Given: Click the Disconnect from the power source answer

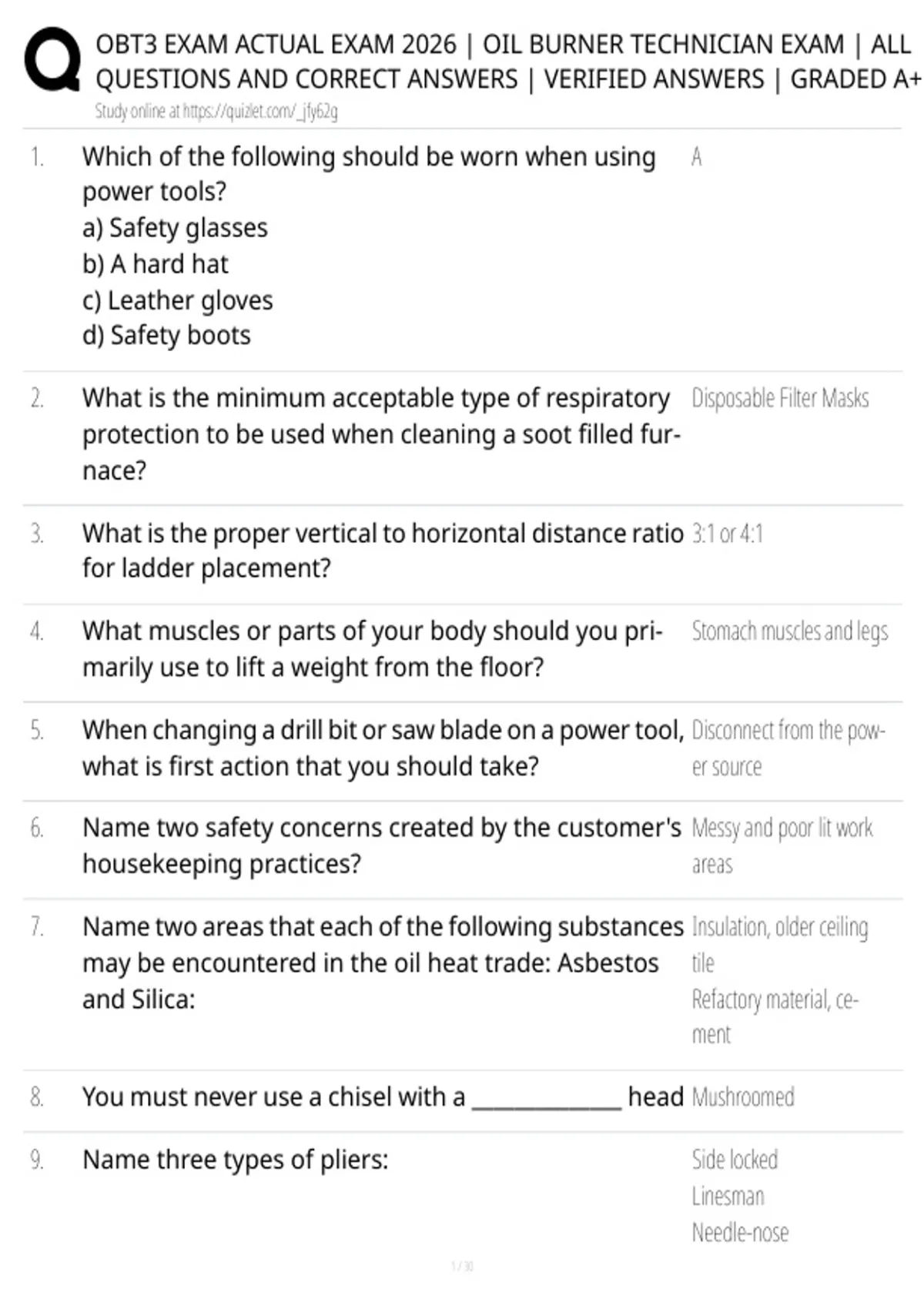Looking at the screenshot, I should pos(788,748).
